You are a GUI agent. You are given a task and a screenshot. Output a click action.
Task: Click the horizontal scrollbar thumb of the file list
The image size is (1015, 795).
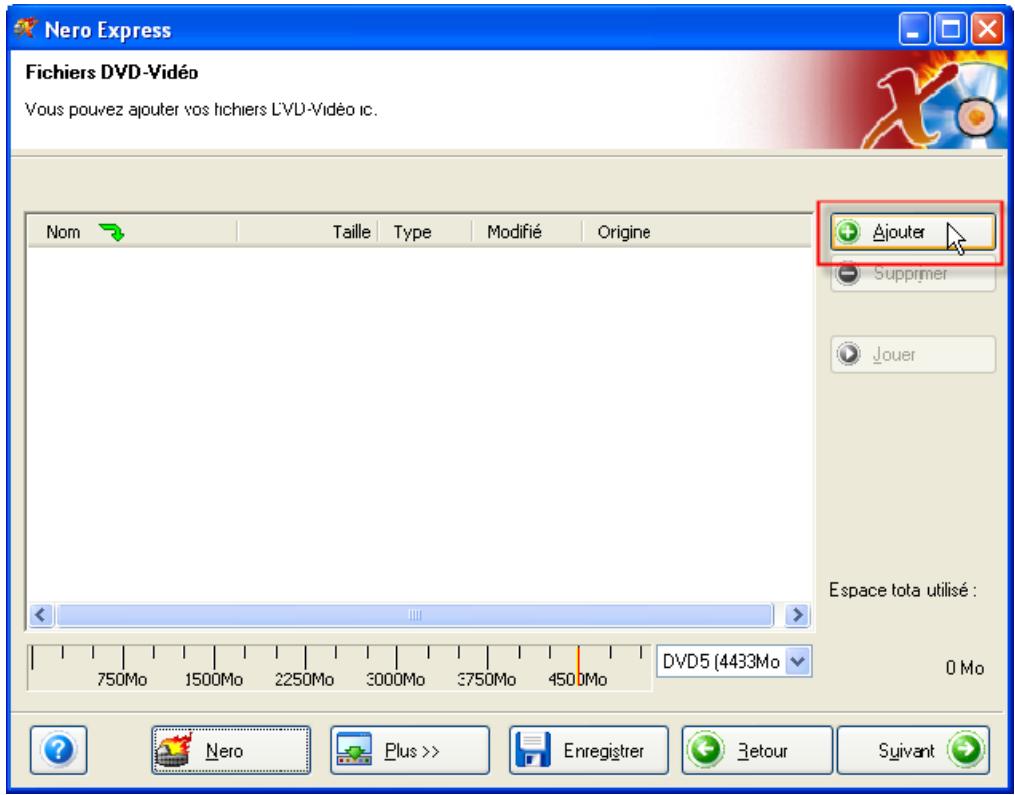[x=414, y=614]
